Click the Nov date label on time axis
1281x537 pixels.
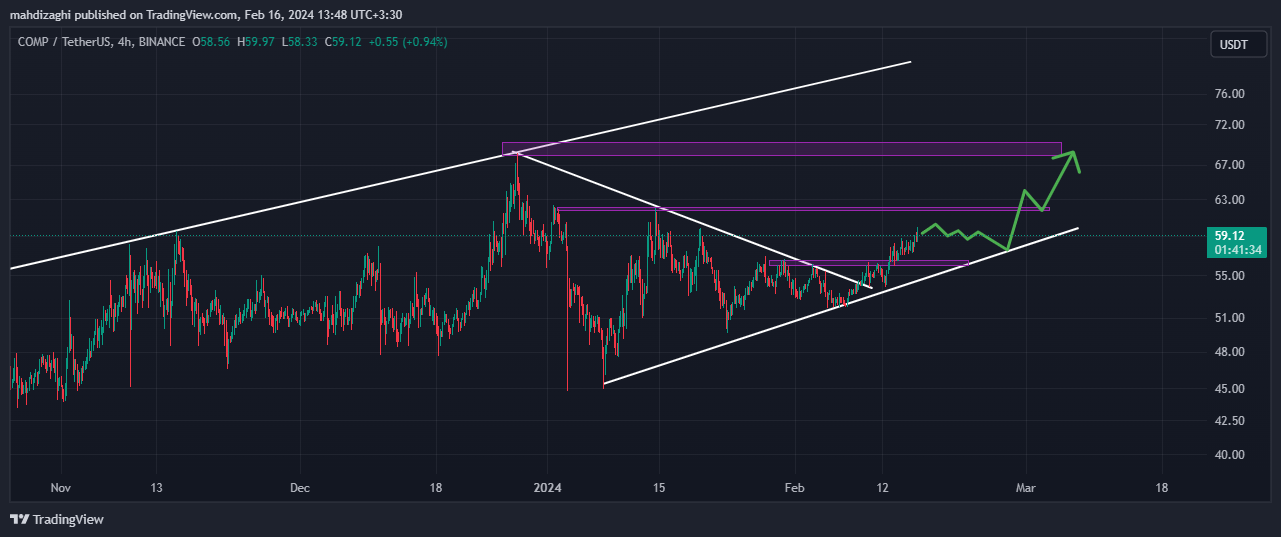(x=61, y=488)
